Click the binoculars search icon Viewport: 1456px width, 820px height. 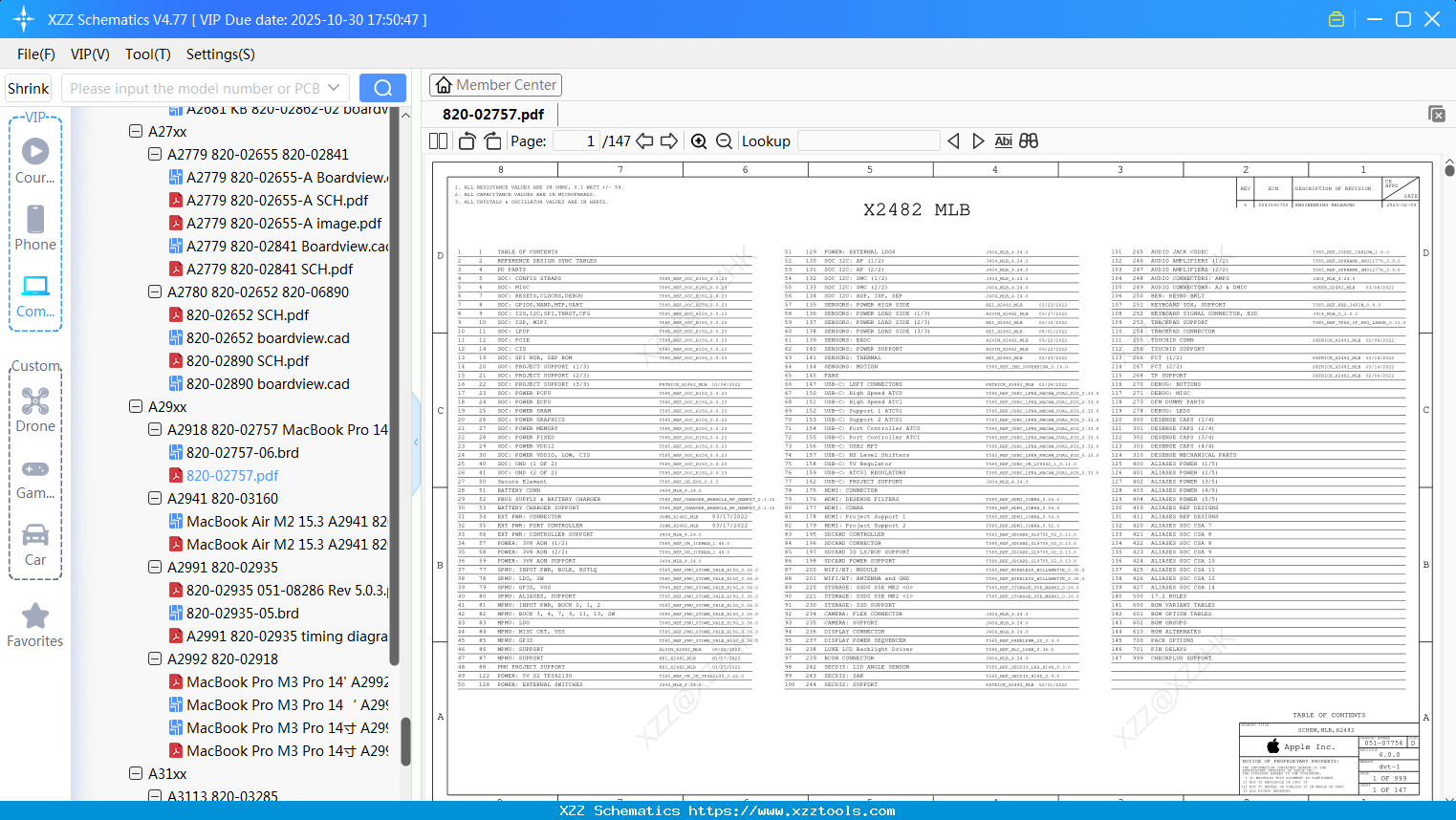(1029, 140)
